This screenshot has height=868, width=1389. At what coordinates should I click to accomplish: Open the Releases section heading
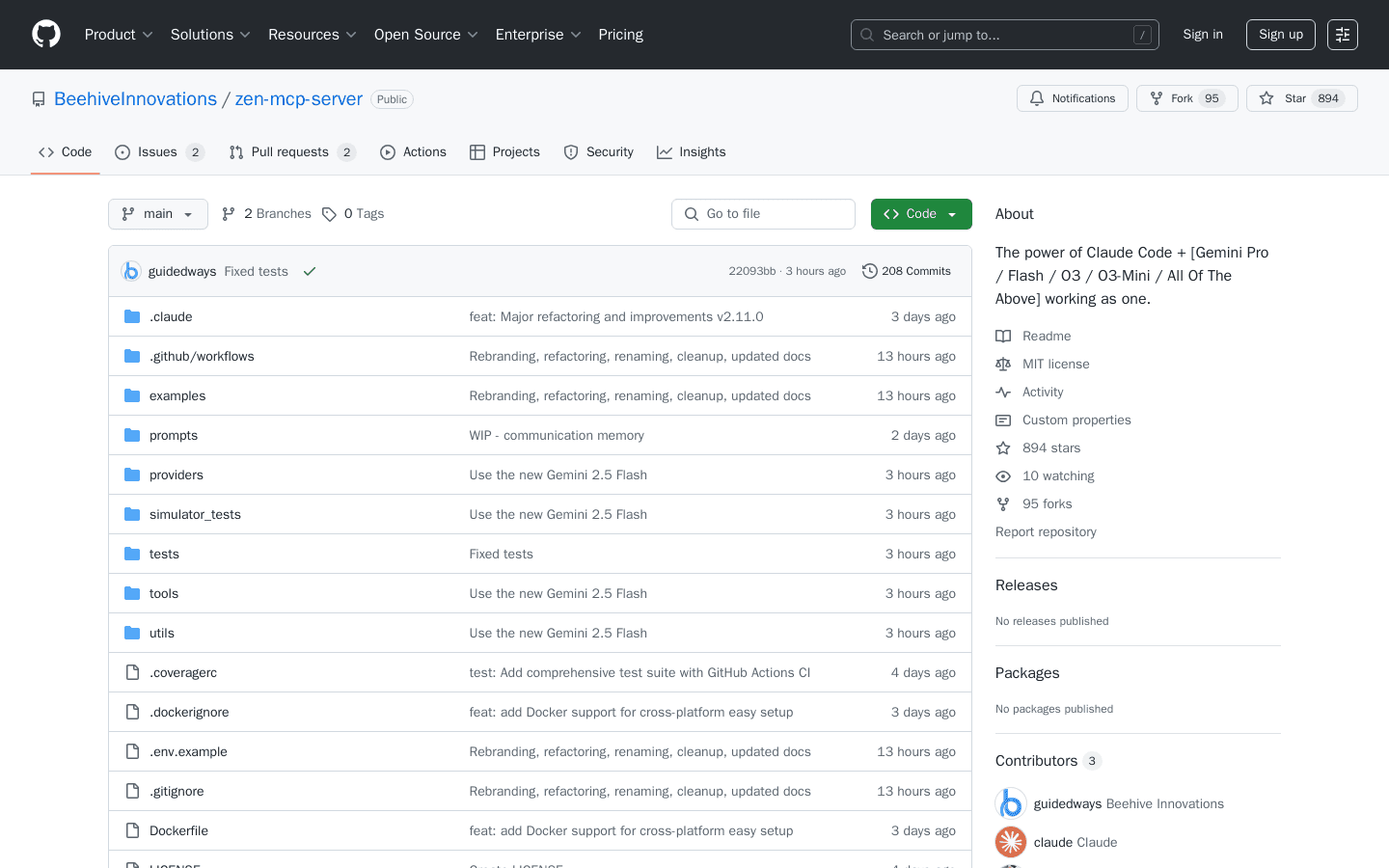1026,585
